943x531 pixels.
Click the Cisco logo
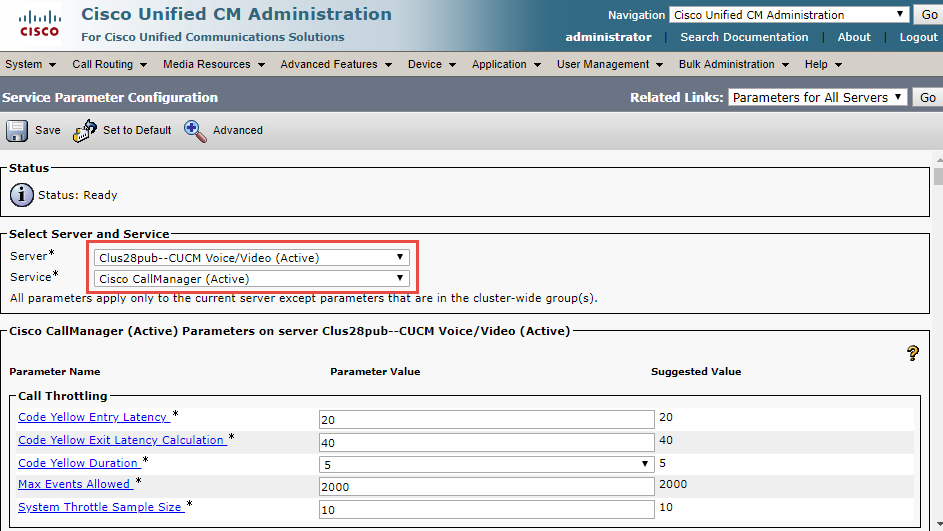click(x=40, y=24)
